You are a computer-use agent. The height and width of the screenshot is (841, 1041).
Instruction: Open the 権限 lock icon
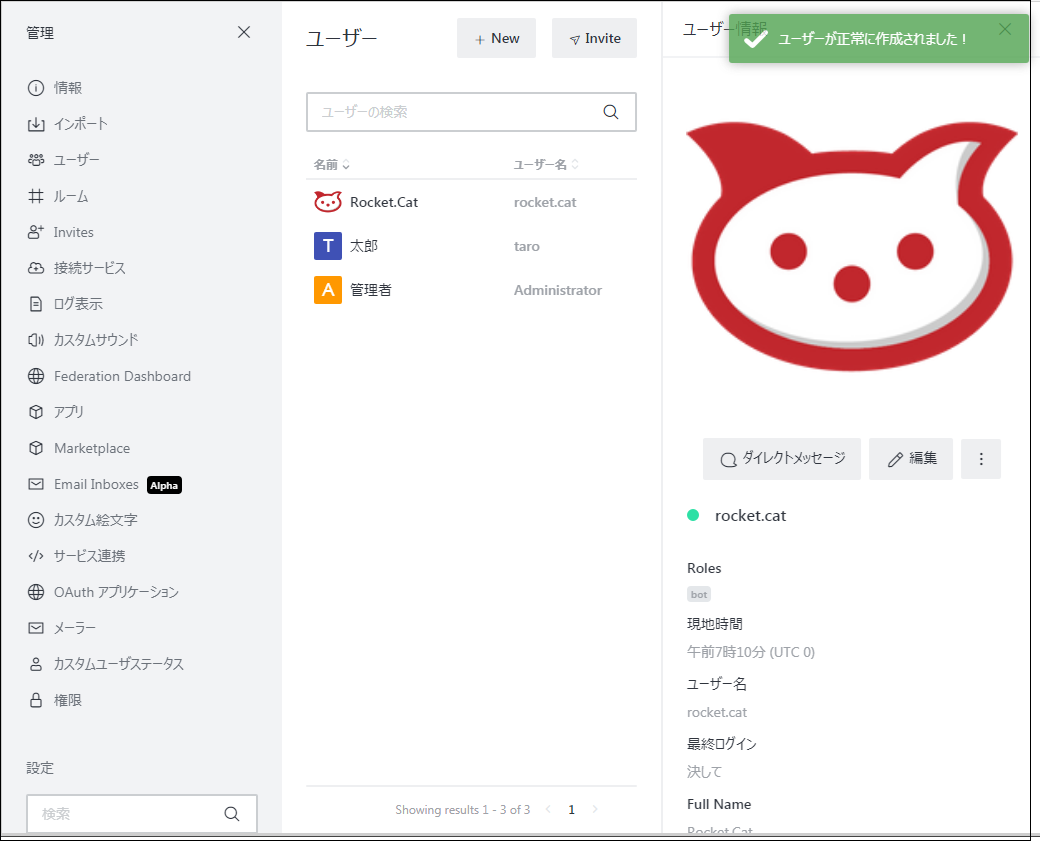pyautogui.click(x=36, y=700)
